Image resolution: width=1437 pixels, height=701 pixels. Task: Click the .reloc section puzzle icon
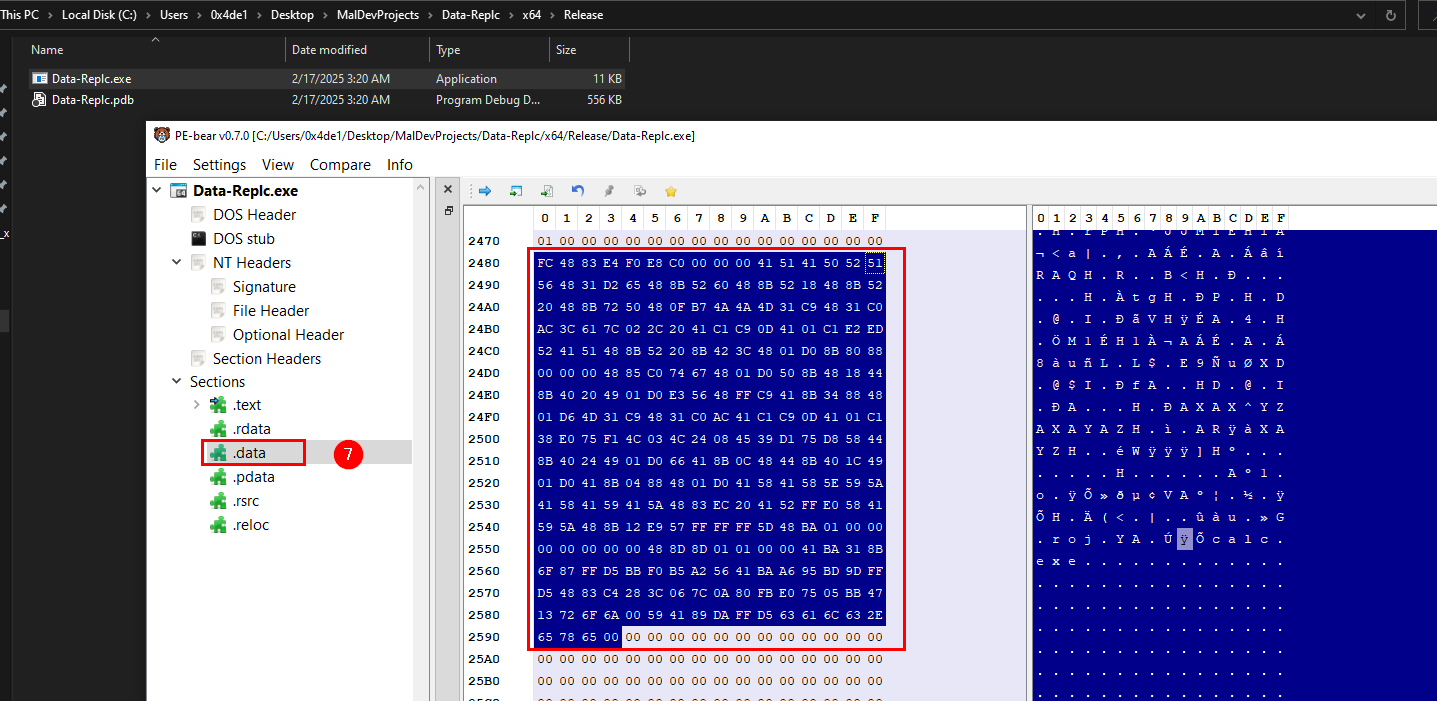click(218, 525)
